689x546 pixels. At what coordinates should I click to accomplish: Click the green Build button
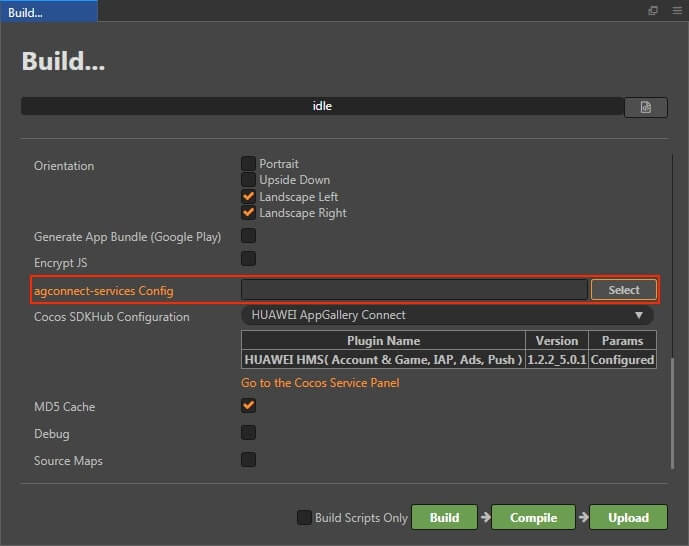coord(444,517)
